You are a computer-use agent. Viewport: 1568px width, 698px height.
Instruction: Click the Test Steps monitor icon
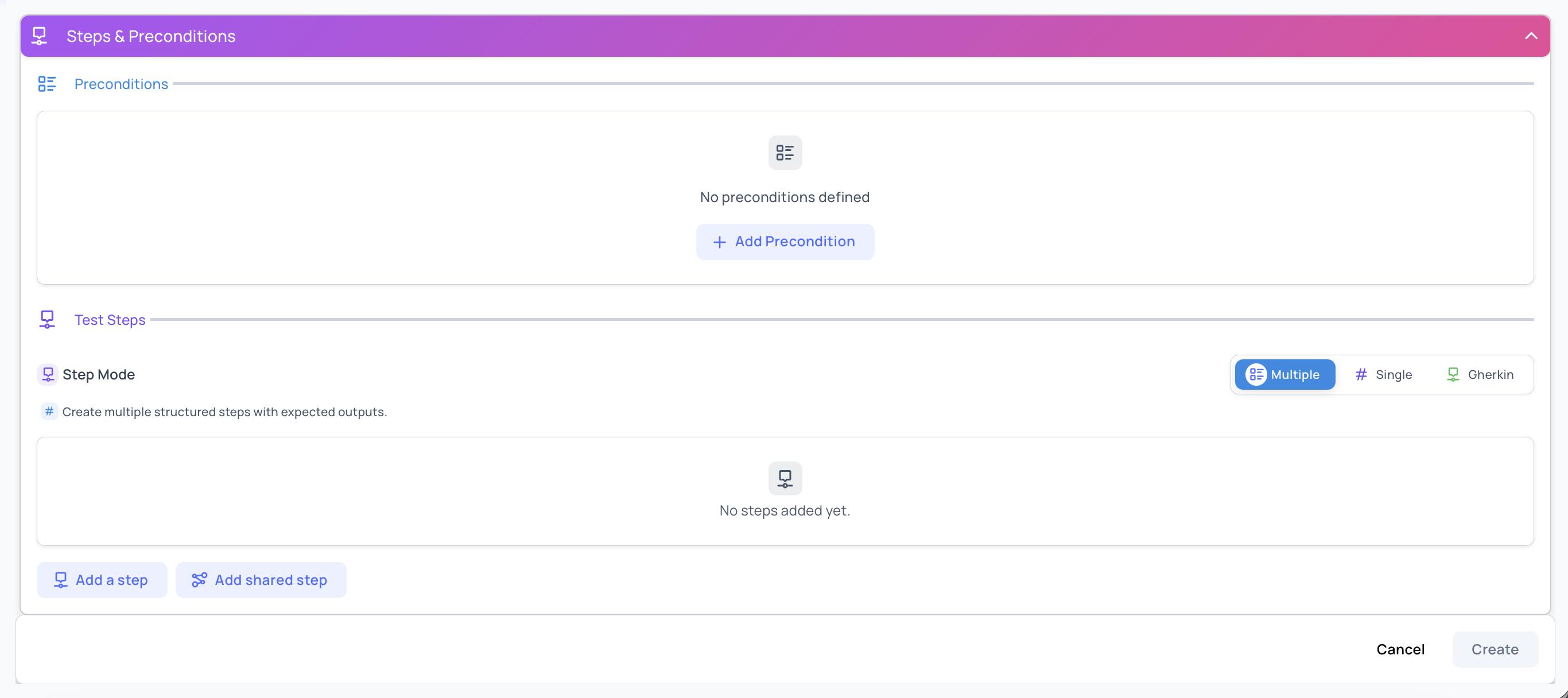coord(48,319)
